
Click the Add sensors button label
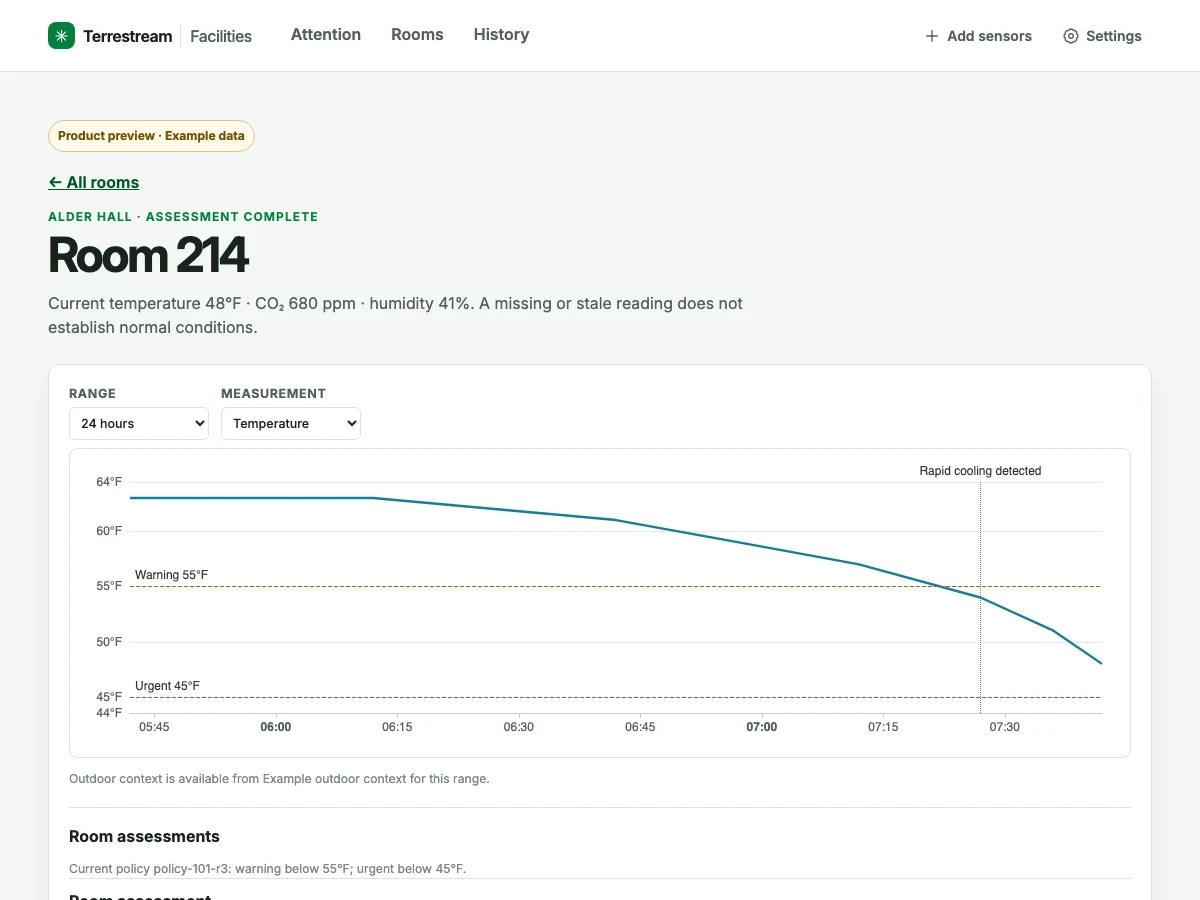pyautogui.click(x=989, y=36)
